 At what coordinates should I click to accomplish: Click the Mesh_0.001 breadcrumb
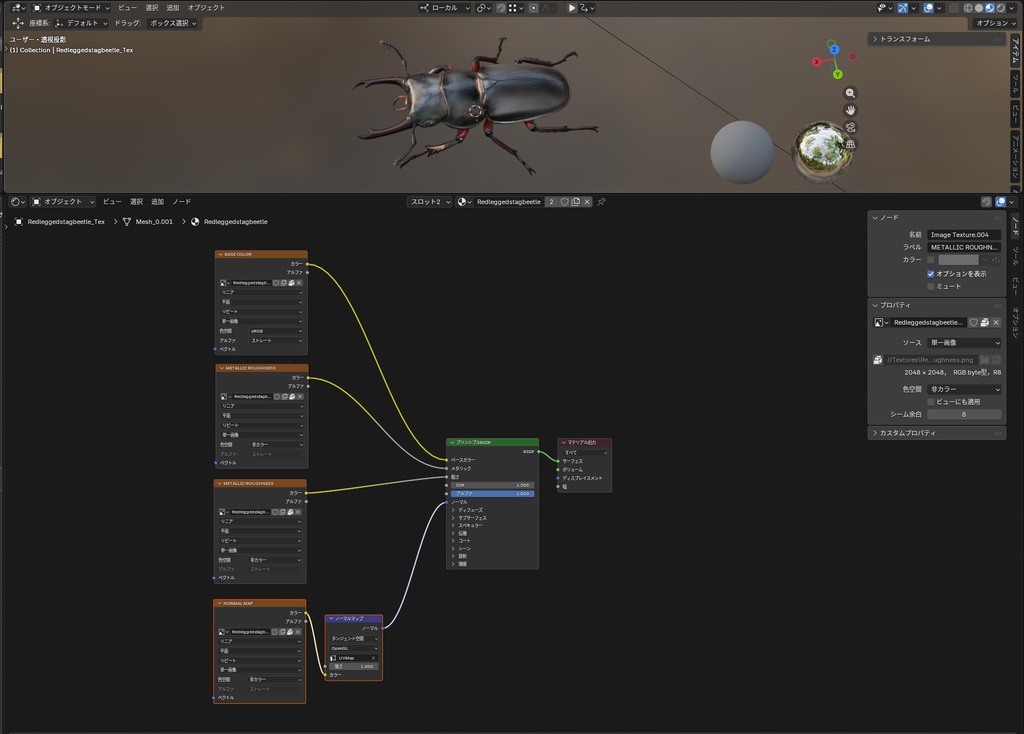(x=154, y=222)
